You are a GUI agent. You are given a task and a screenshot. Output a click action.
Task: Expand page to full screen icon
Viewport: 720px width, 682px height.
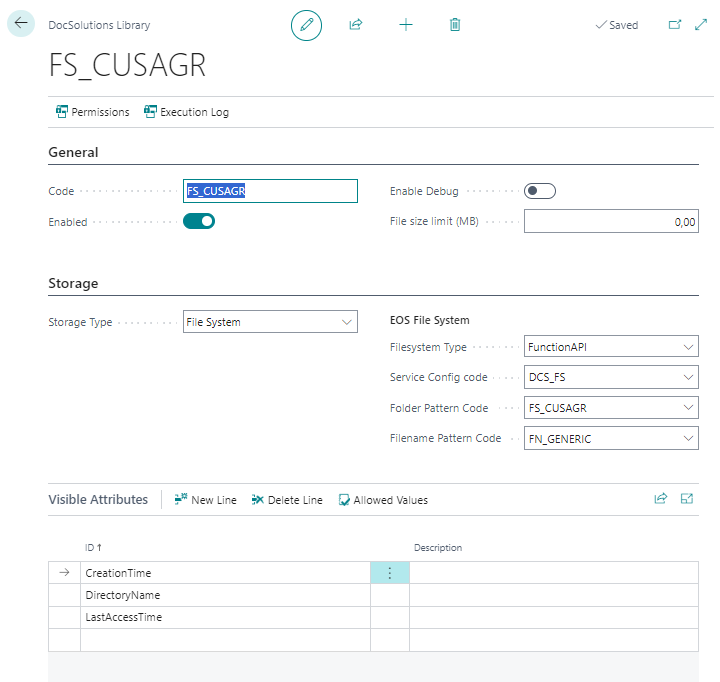pos(700,25)
